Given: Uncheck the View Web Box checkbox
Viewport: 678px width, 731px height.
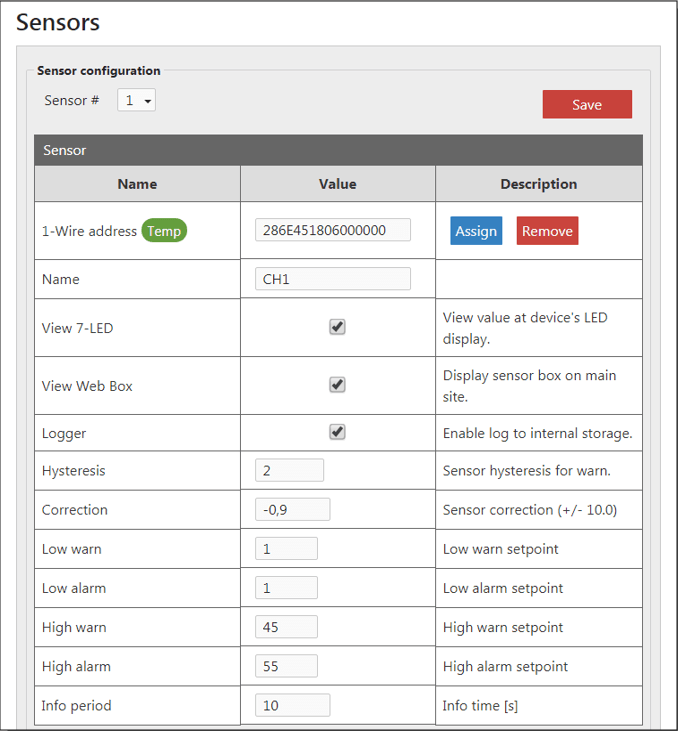Looking at the screenshot, I should pos(338,385).
